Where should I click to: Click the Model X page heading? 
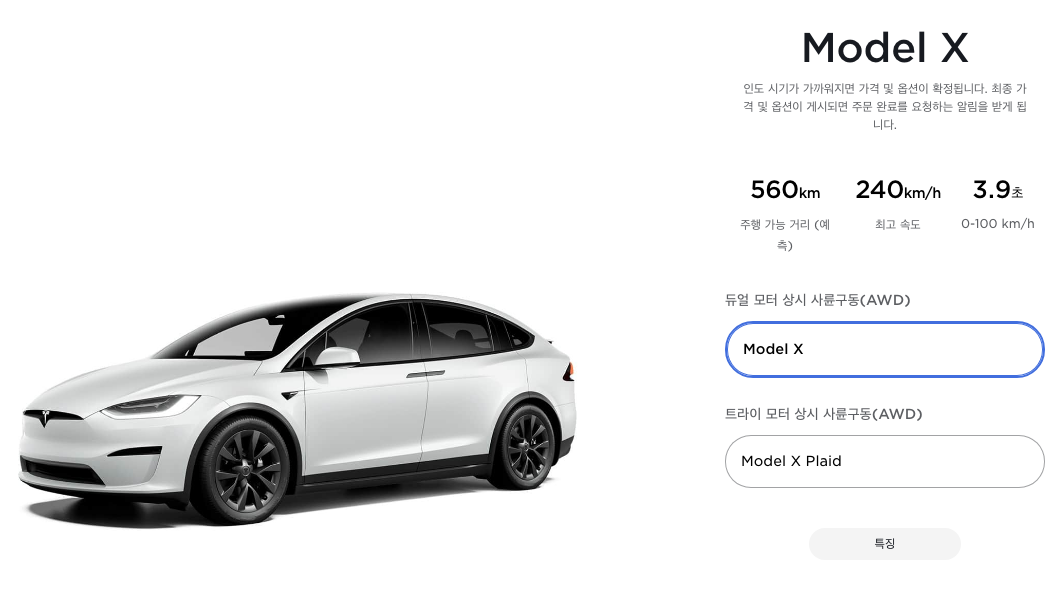click(x=884, y=48)
